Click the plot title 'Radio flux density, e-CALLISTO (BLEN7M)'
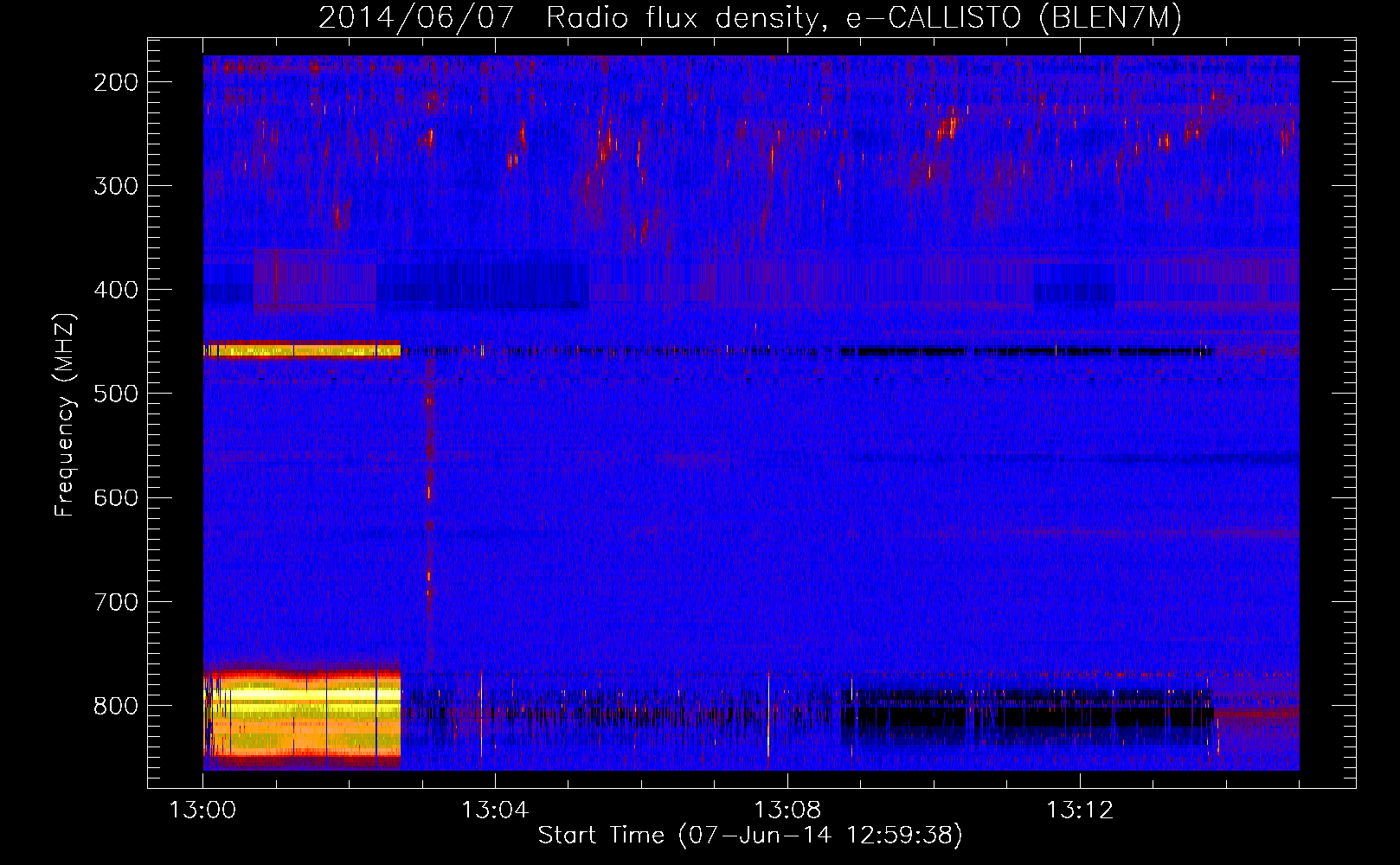1400x865 pixels. [x=864, y=18]
